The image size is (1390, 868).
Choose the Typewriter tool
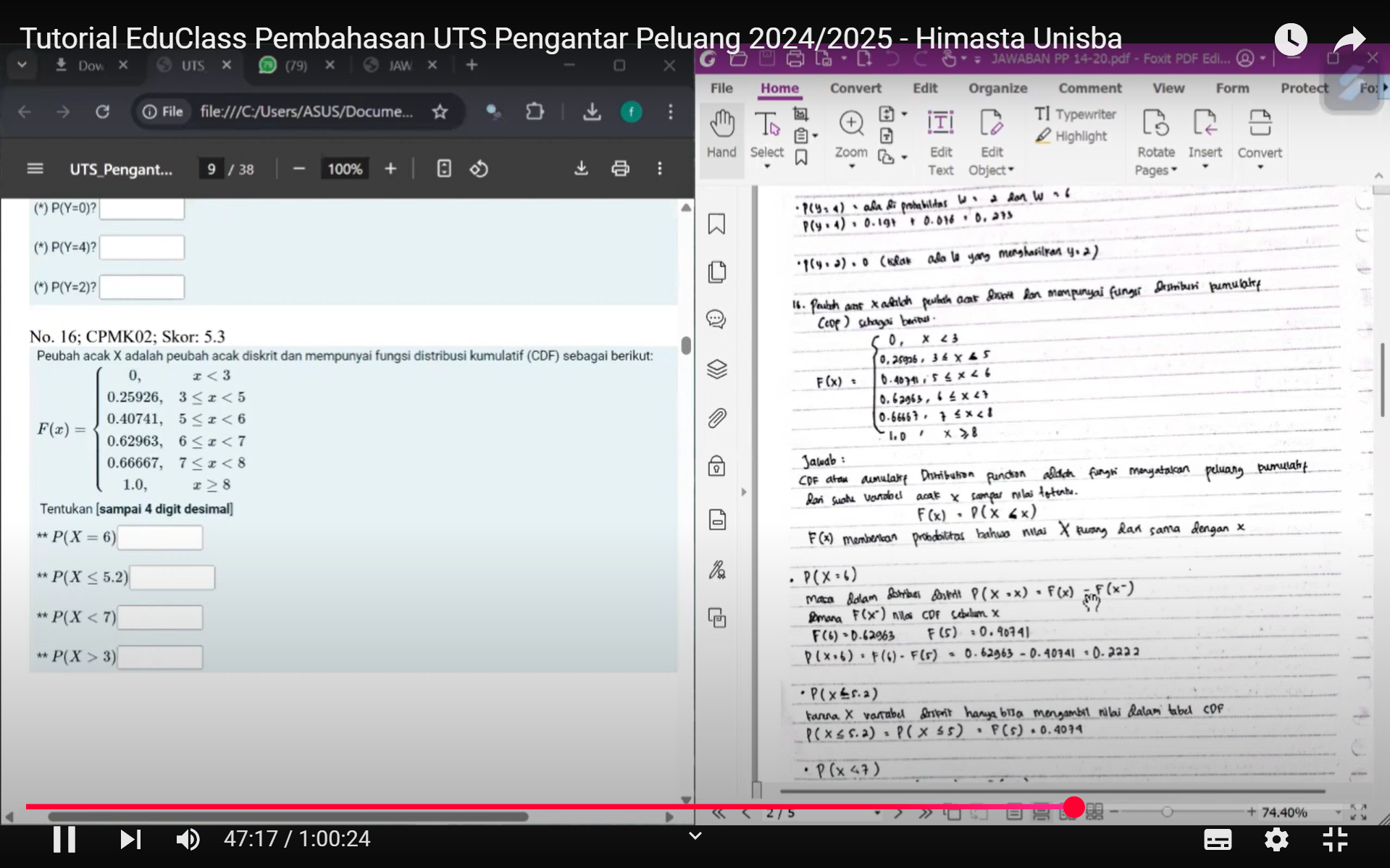coord(1076,114)
